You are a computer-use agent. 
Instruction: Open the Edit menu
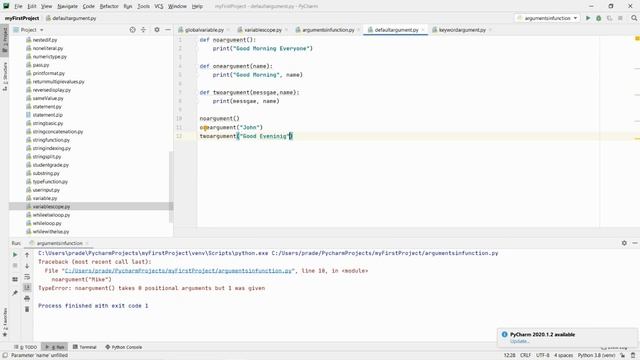[x=32, y=6]
